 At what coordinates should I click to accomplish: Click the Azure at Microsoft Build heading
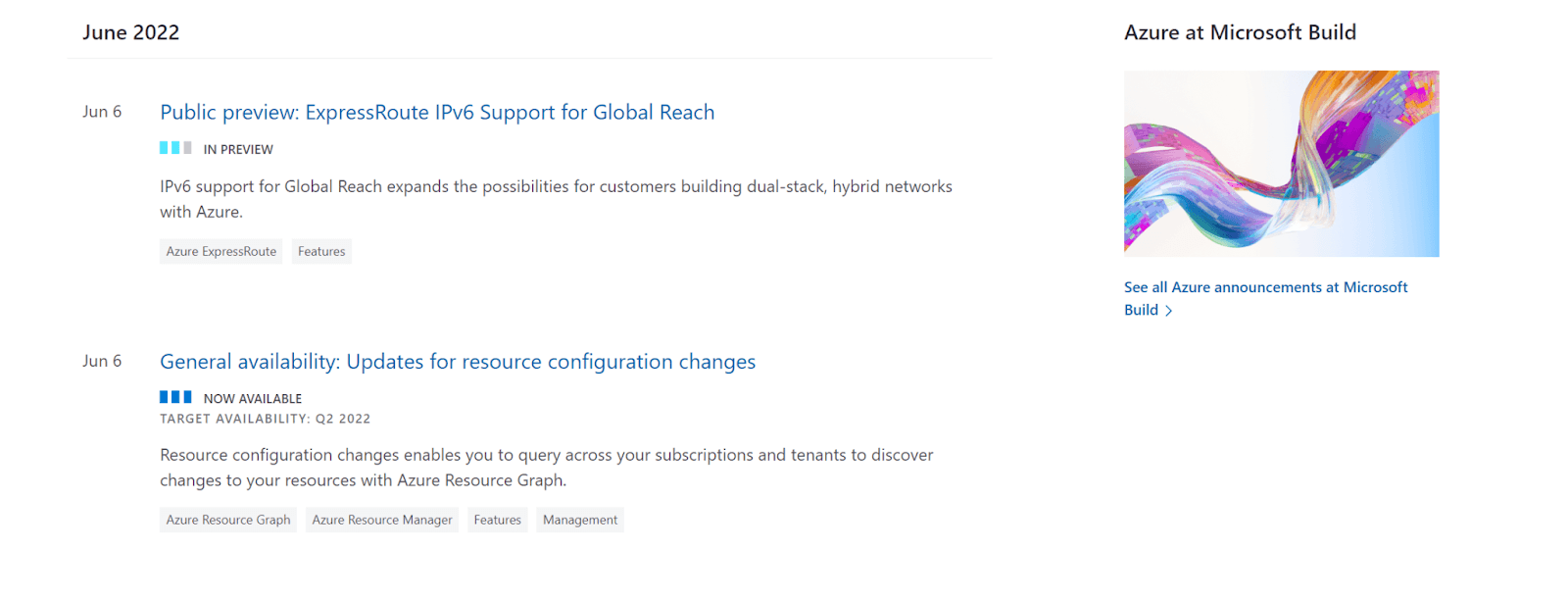[1240, 33]
